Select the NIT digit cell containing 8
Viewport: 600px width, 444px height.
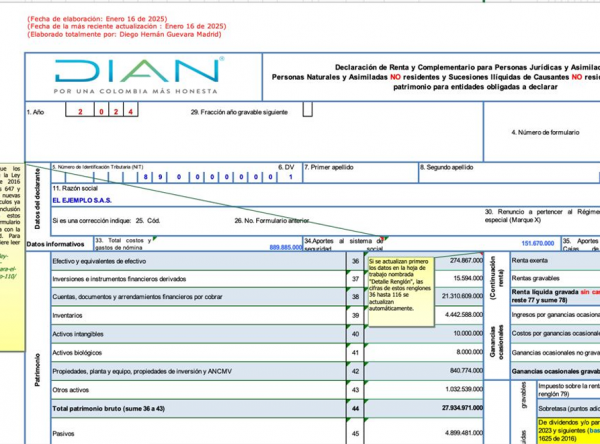[x=145, y=177]
